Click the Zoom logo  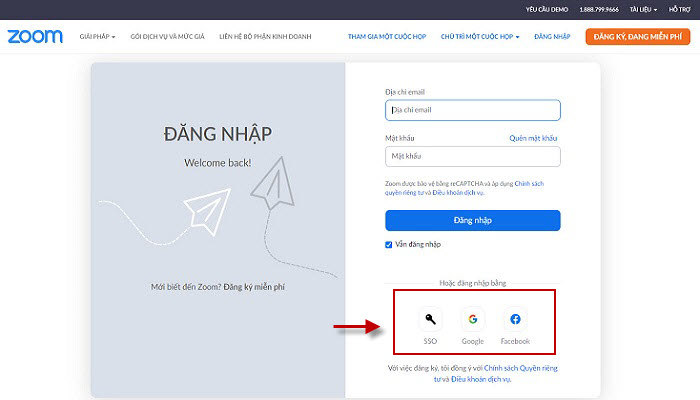point(35,37)
